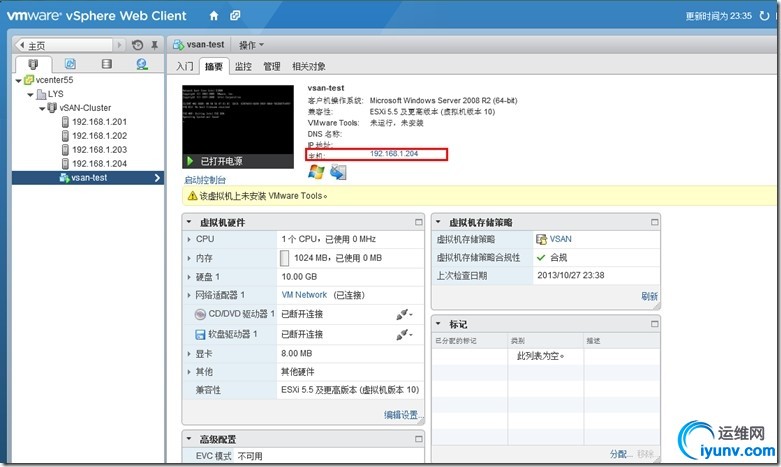Image resolution: width=781 pixels, height=467 pixels.
Task: Click the VSAN storage policy icon
Action: tap(541, 239)
